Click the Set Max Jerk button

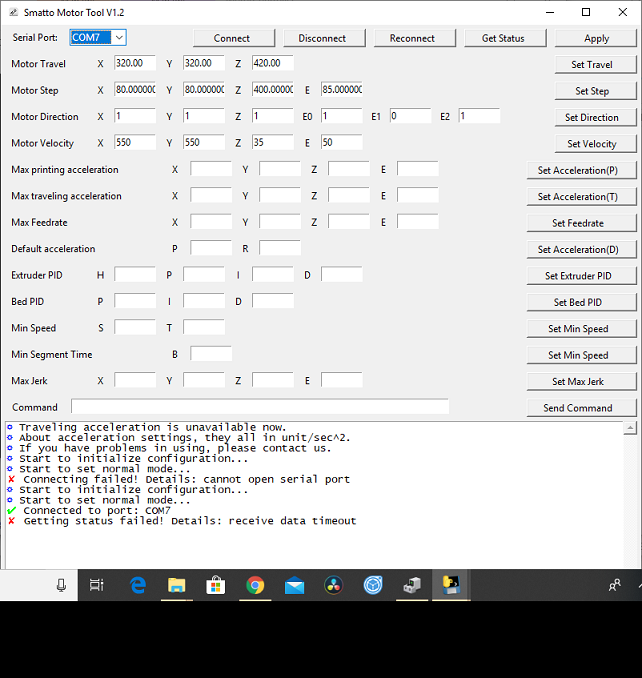[581, 381]
